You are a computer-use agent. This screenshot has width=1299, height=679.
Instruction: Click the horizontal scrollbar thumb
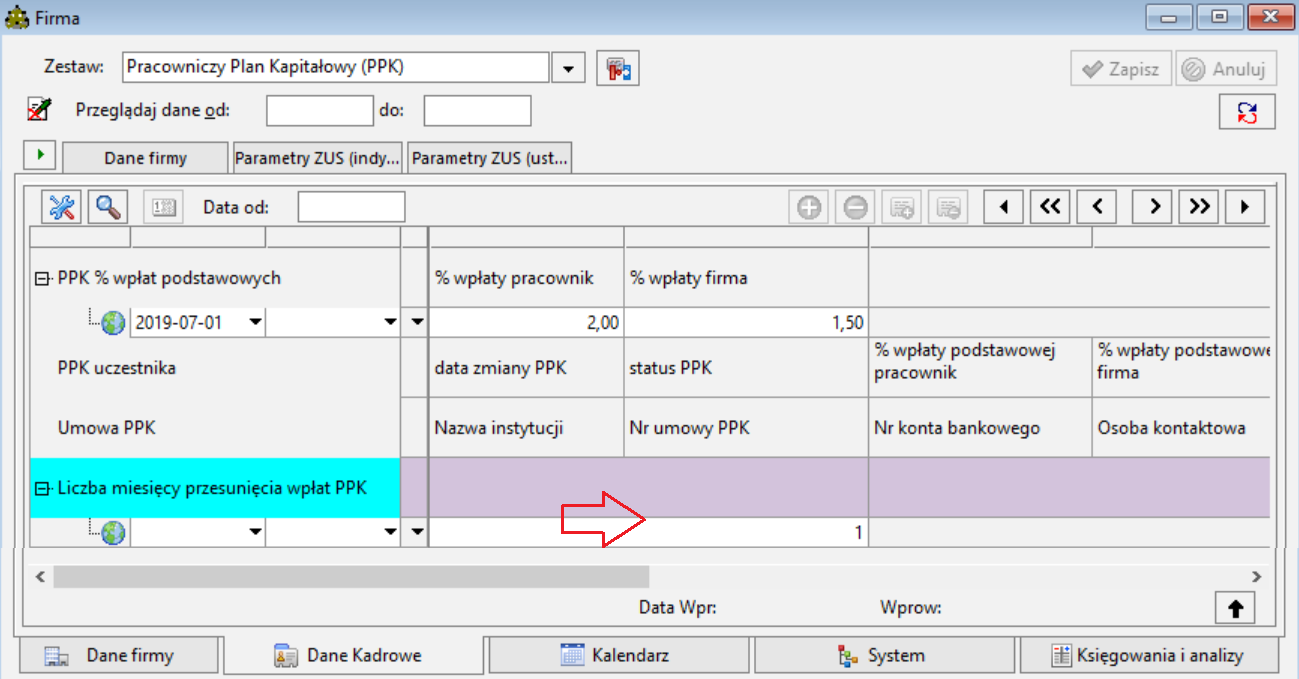pos(351,577)
